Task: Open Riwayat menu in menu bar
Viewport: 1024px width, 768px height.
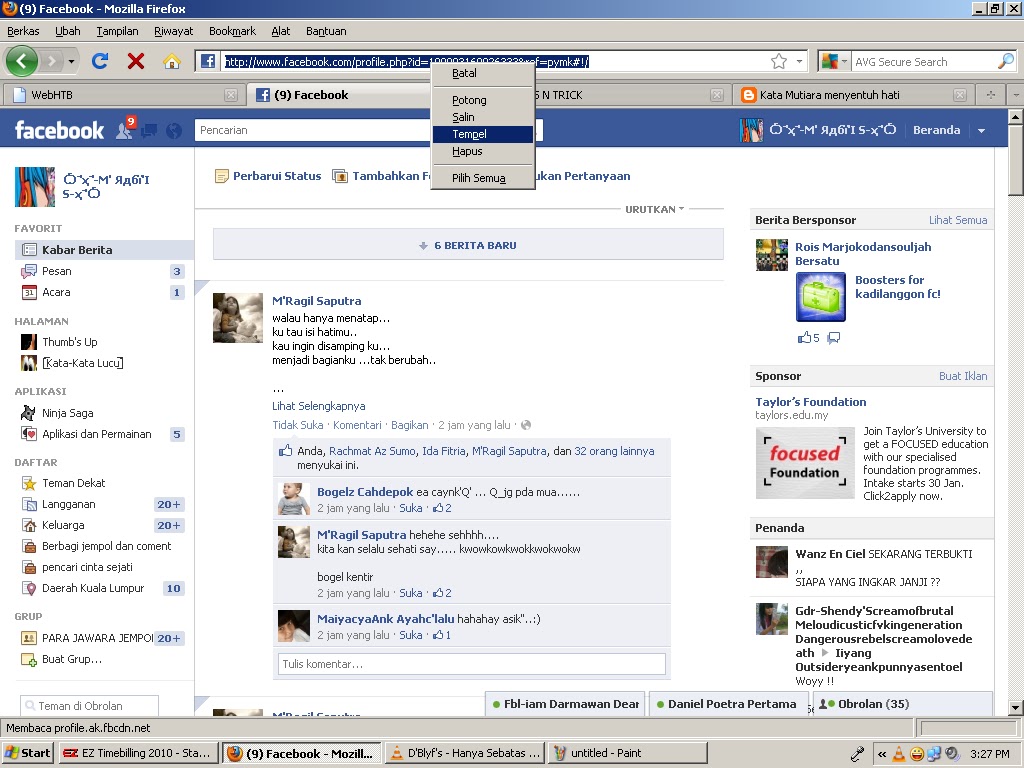Action: [x=173, y=31]
